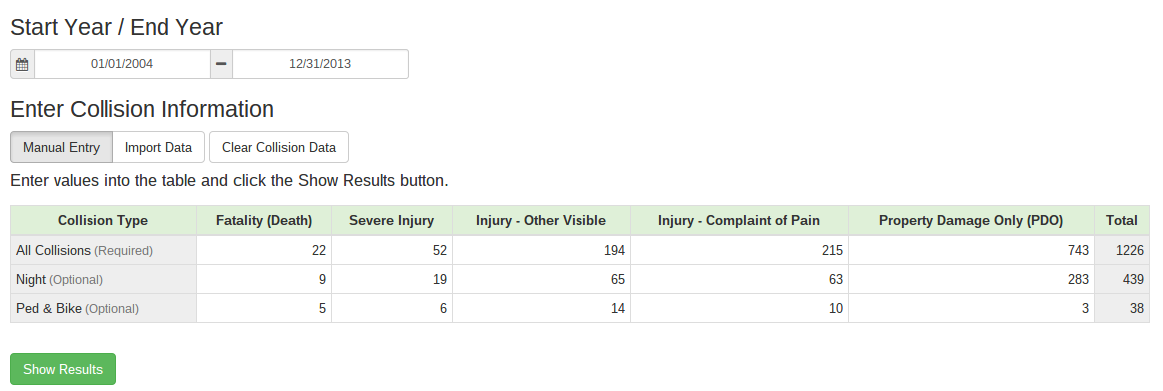The image size is (1163, 391).
Task: Click the Collision Type column header
Action: [103, 220]
